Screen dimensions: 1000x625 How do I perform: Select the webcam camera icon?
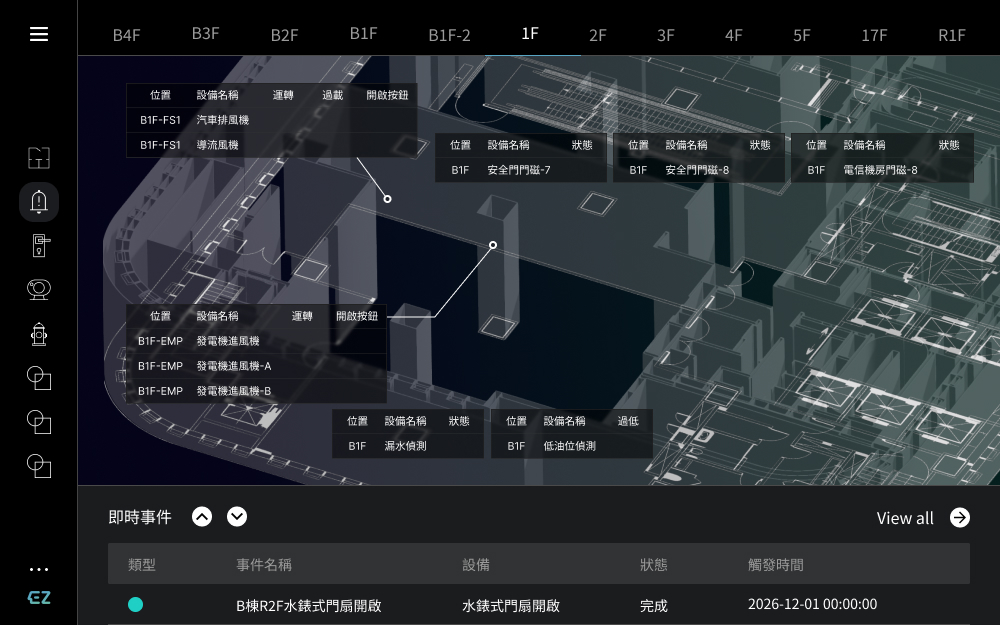point(39,289)
